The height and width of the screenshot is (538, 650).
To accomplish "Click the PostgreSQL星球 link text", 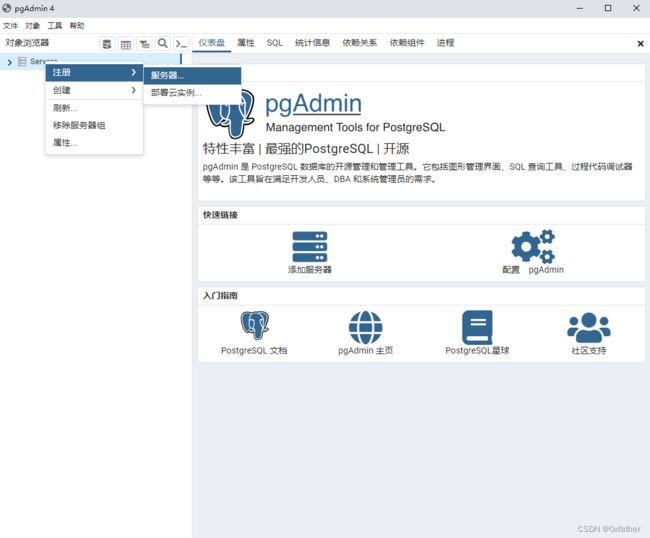I will click(x=477, y=351).
